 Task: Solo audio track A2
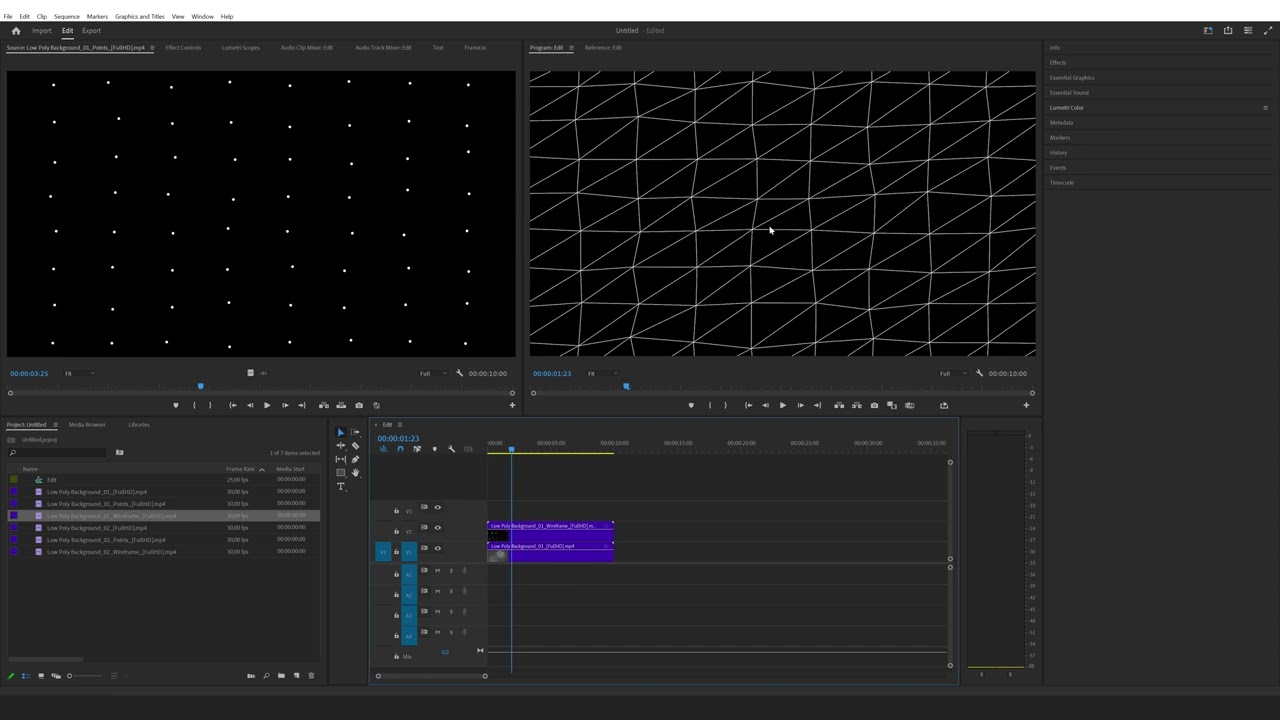click(x=451, y=591)
